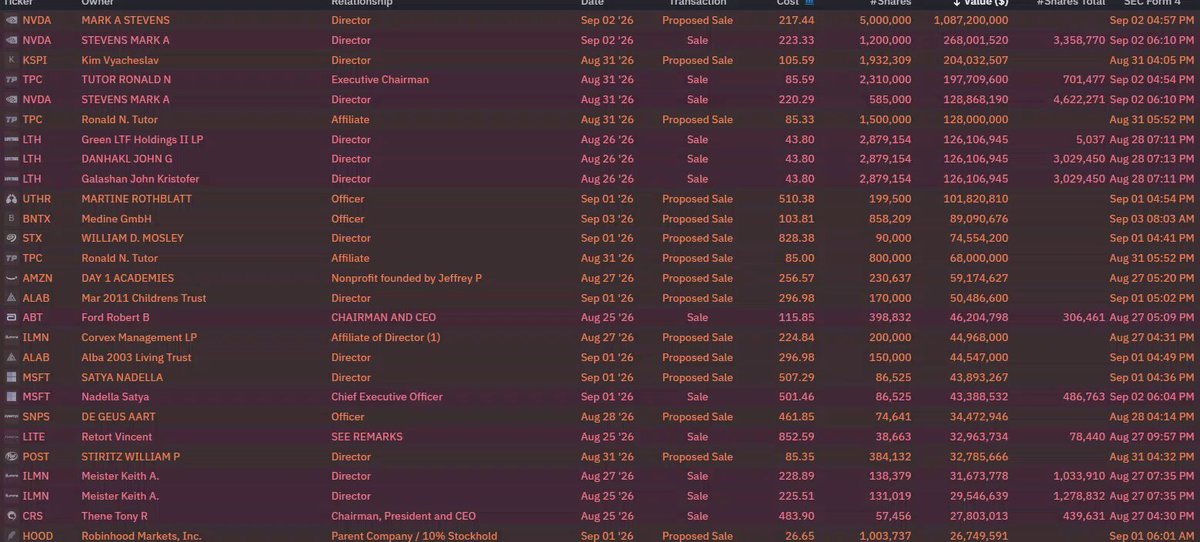The height and width of the screenshot is (542, 1200).
Task: Click ILMN logo in Corvex Management LP row
Action: 11,338
